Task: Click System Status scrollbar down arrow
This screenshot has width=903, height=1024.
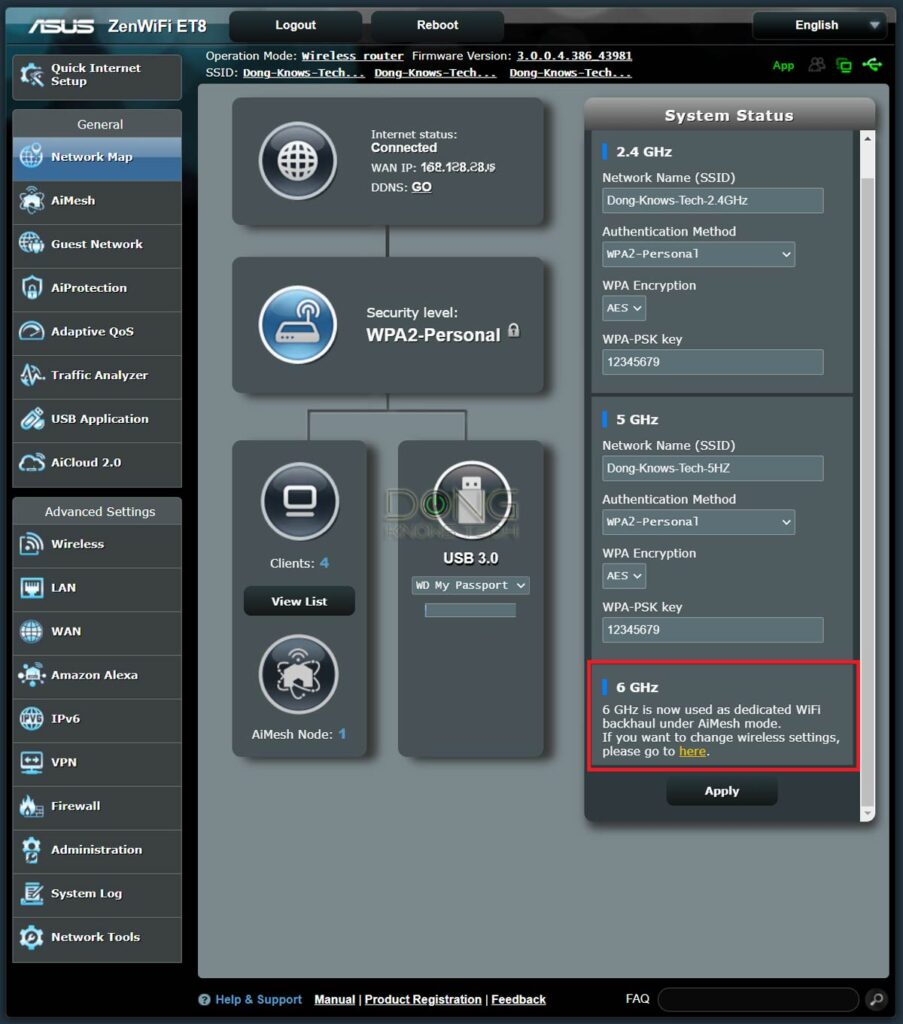Action: click(x=867, y=814)
